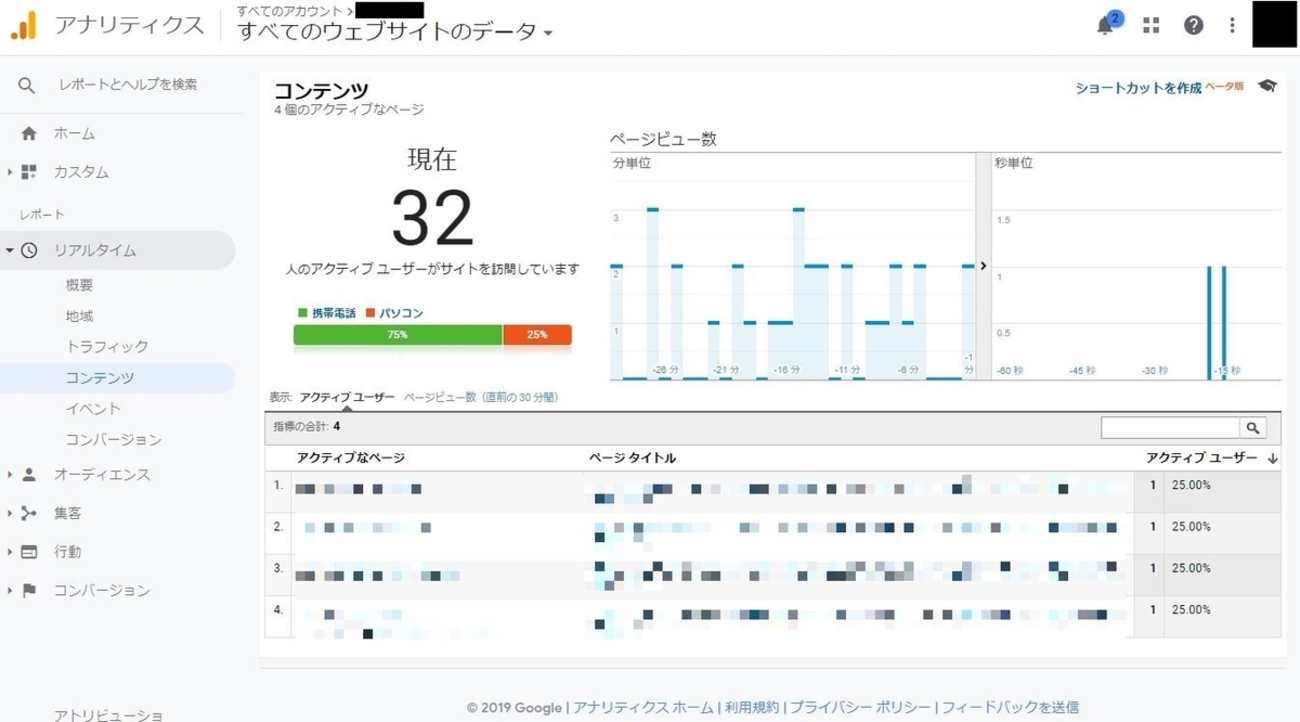Select the コンテンツ realtime report
1300x722 pixels.
point(100,378)
